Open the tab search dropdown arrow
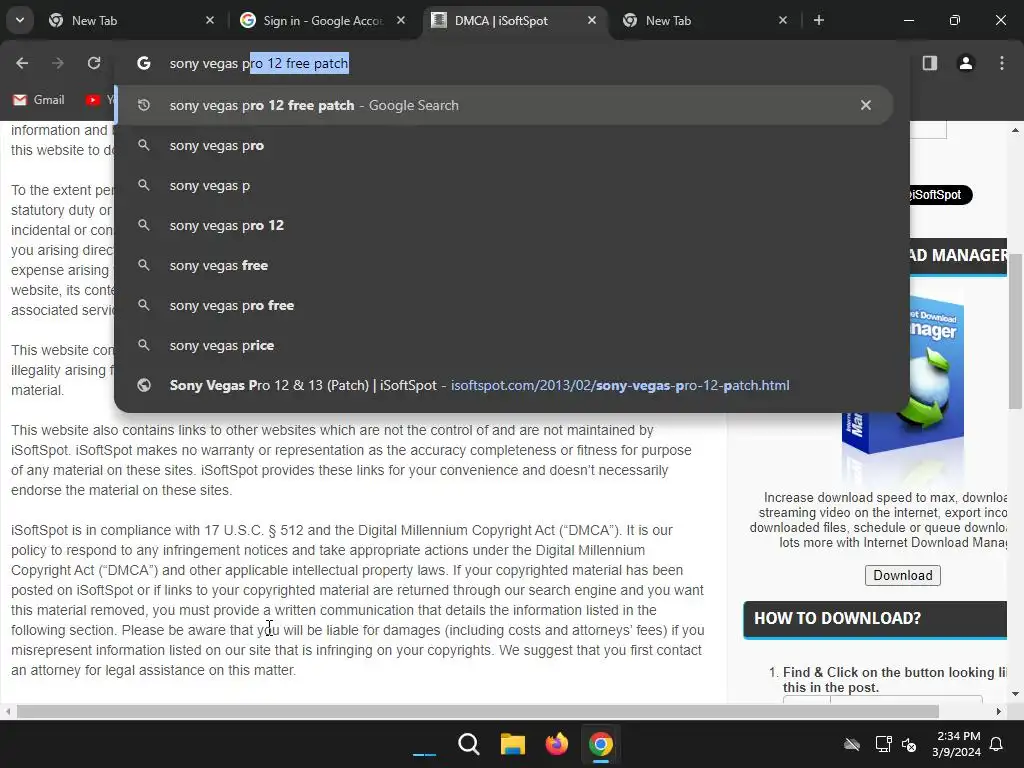 pos(20,20)
